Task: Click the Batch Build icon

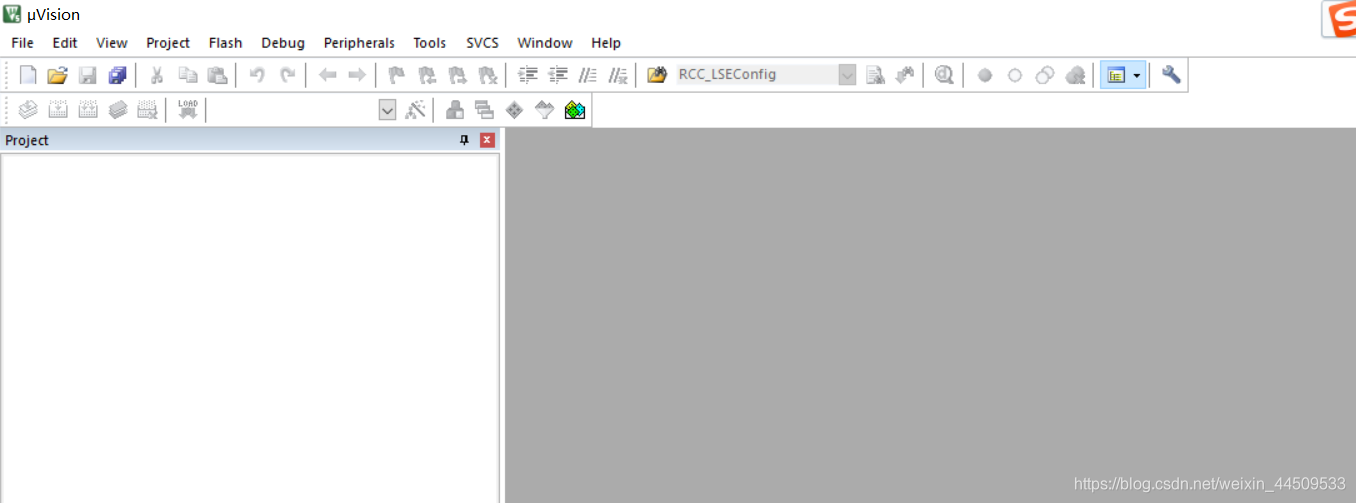Action: (x=118, y=110)
